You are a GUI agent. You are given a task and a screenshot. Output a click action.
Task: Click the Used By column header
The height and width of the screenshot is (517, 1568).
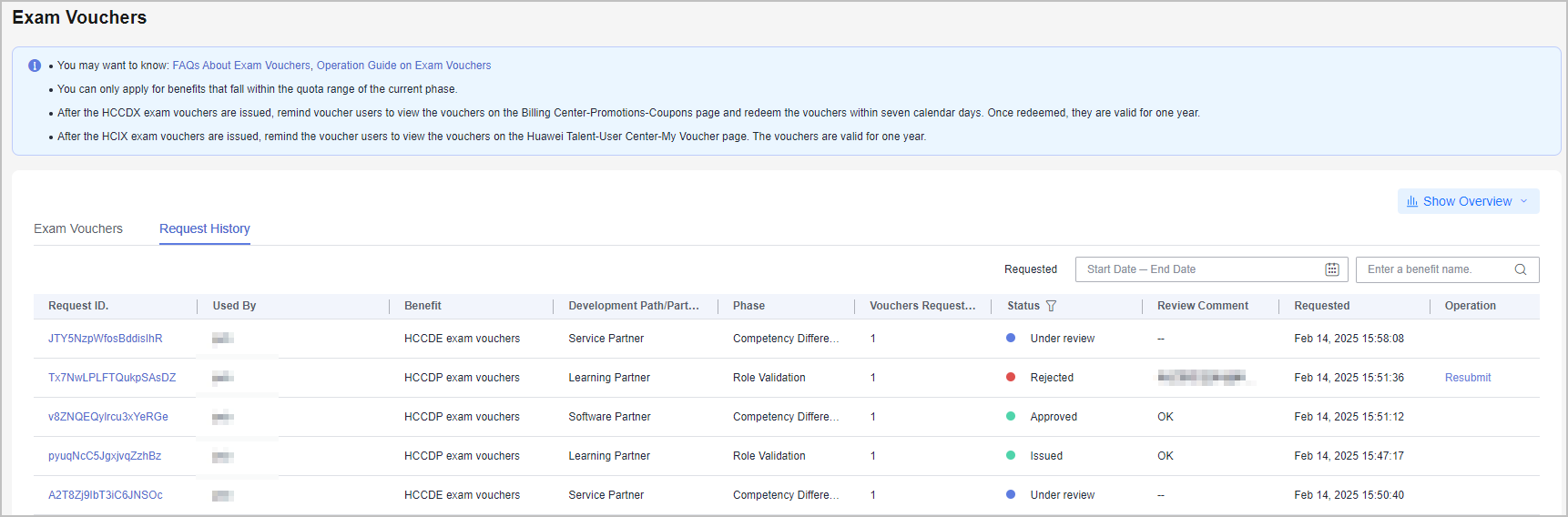[234, 306]
